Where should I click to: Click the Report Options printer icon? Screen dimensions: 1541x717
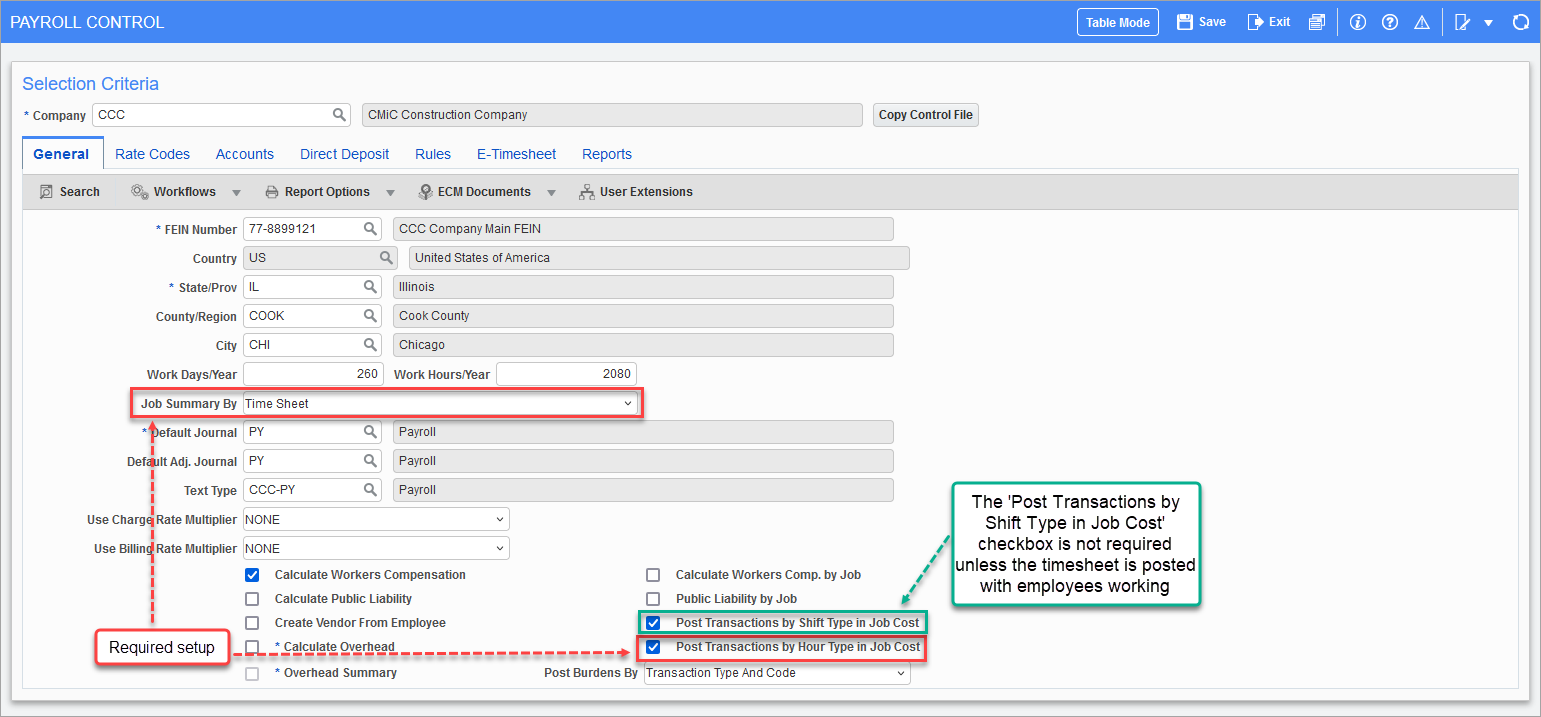272,191
